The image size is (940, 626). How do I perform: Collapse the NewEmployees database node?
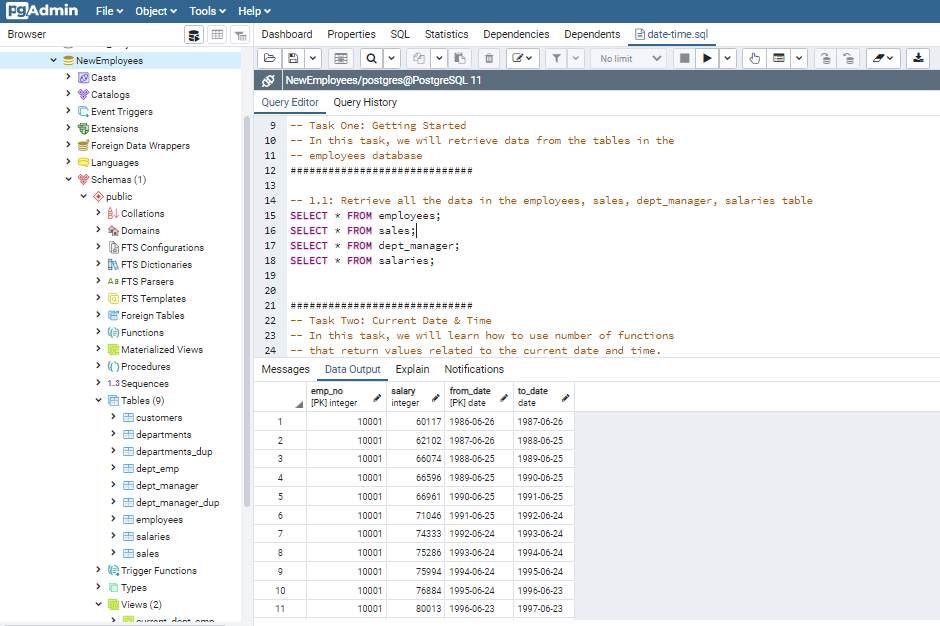(x=54, y=61)
